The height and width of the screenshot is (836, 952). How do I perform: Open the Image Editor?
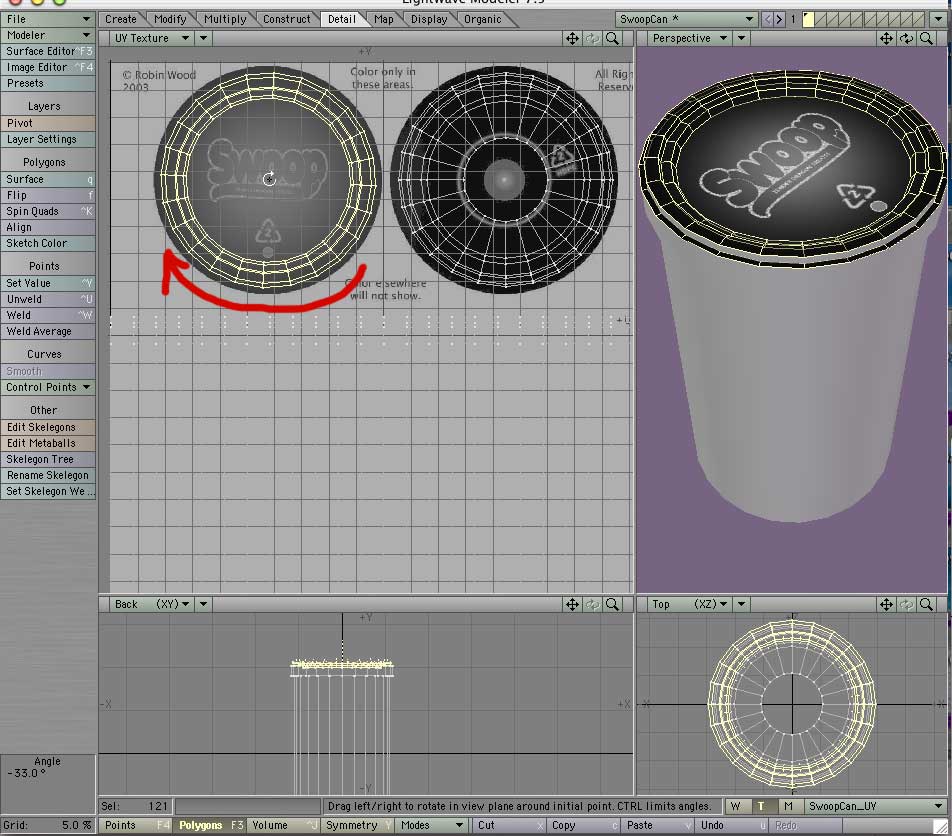pos(48,67)
